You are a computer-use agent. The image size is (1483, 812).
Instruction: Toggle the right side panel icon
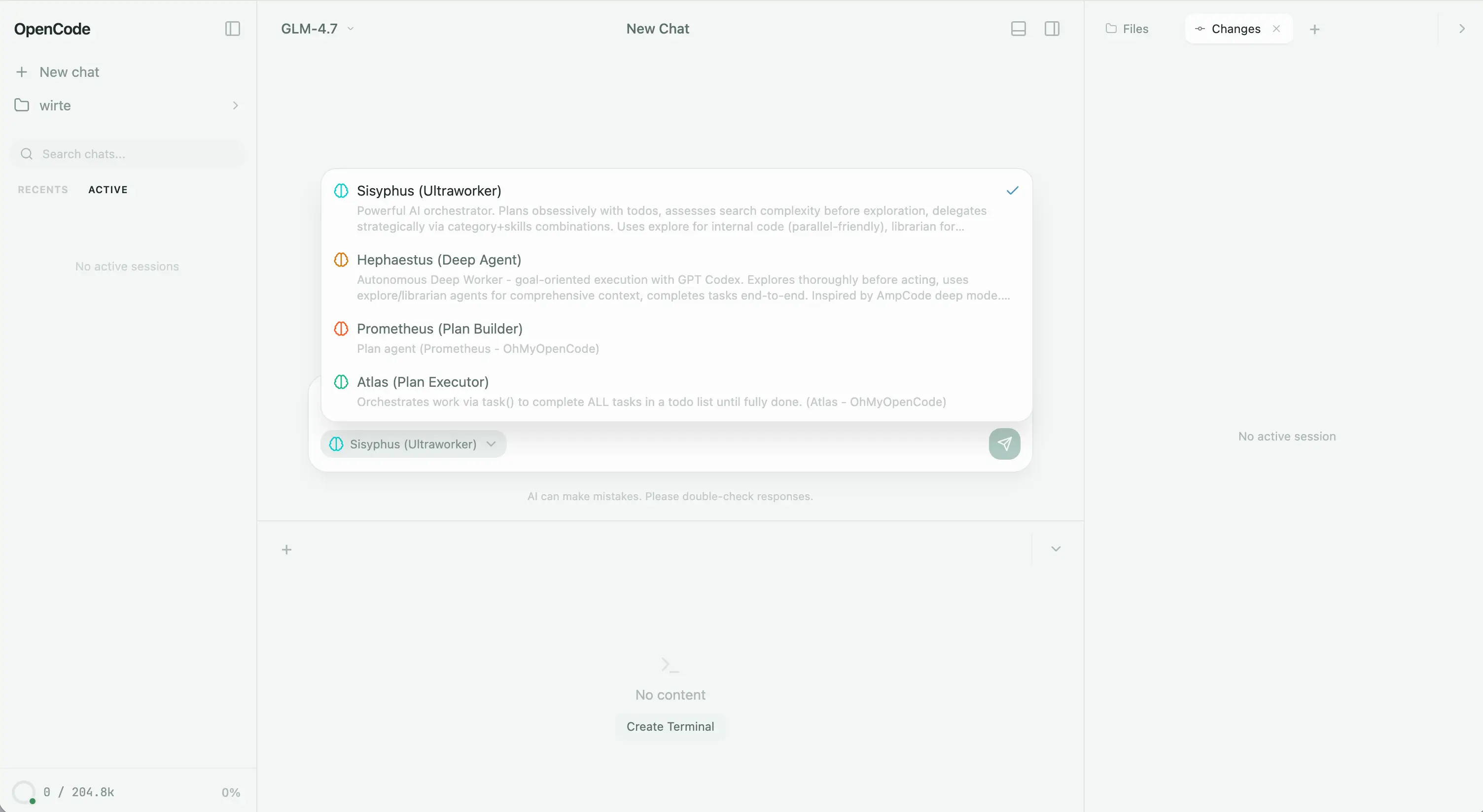coord(1051,29)
